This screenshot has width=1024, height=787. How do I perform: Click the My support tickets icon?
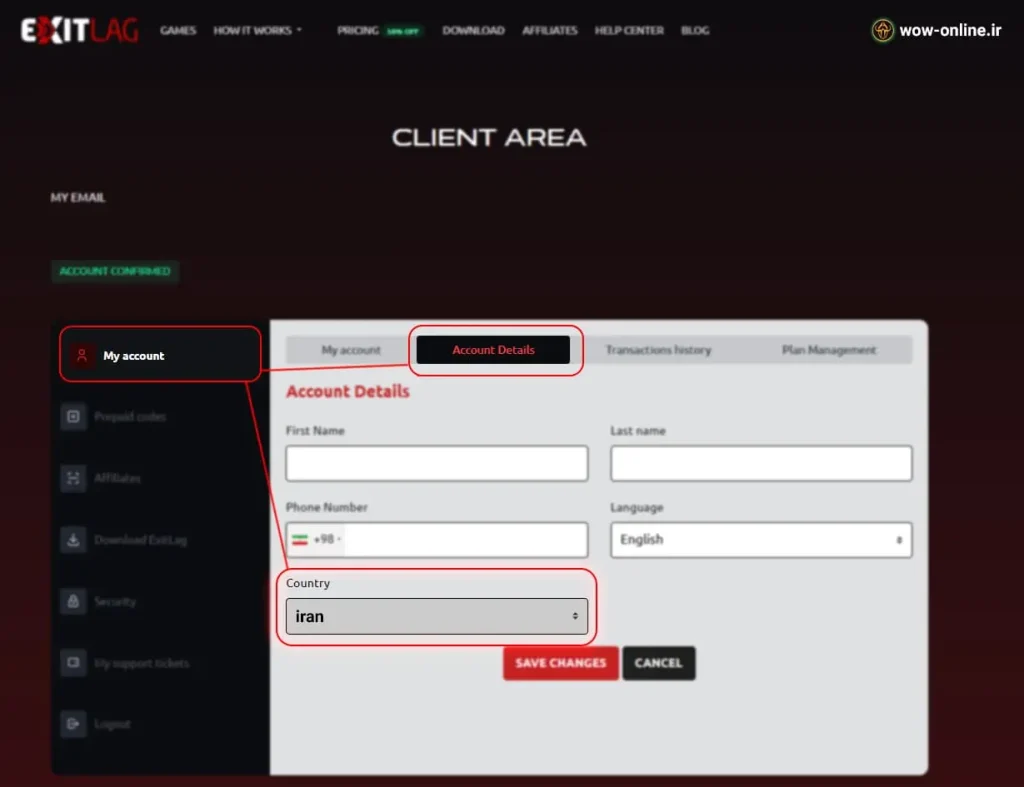[x=73, y=663]
